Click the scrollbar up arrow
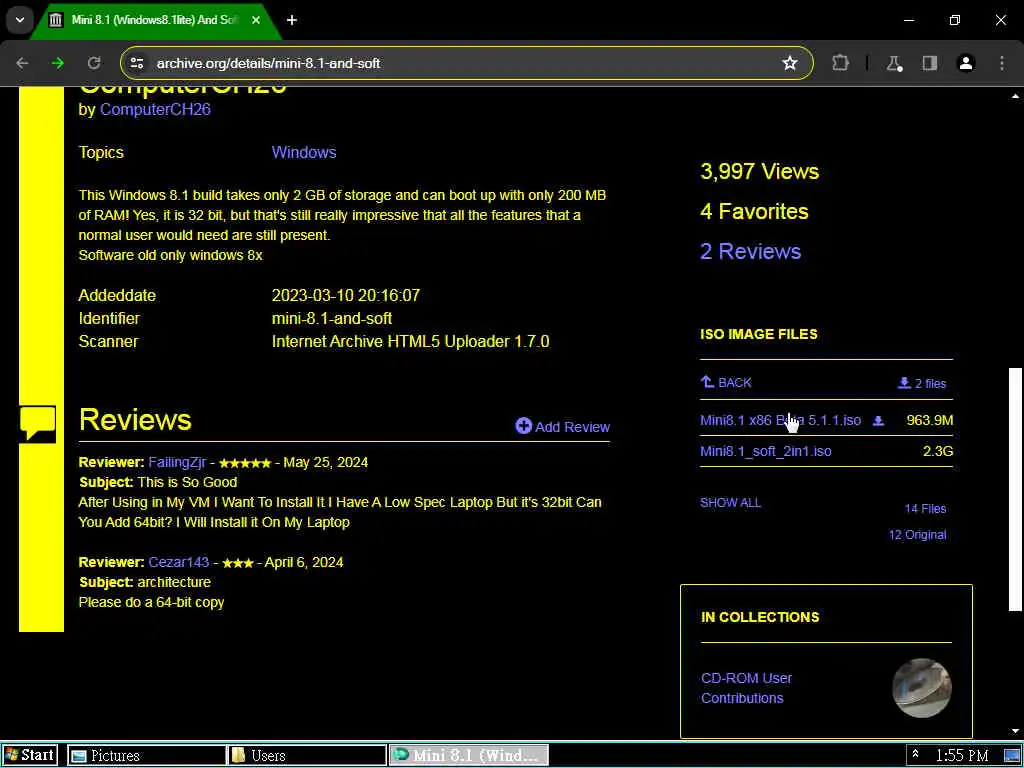This screenshot has width=1024, height=768. [x=1015, y=97]
